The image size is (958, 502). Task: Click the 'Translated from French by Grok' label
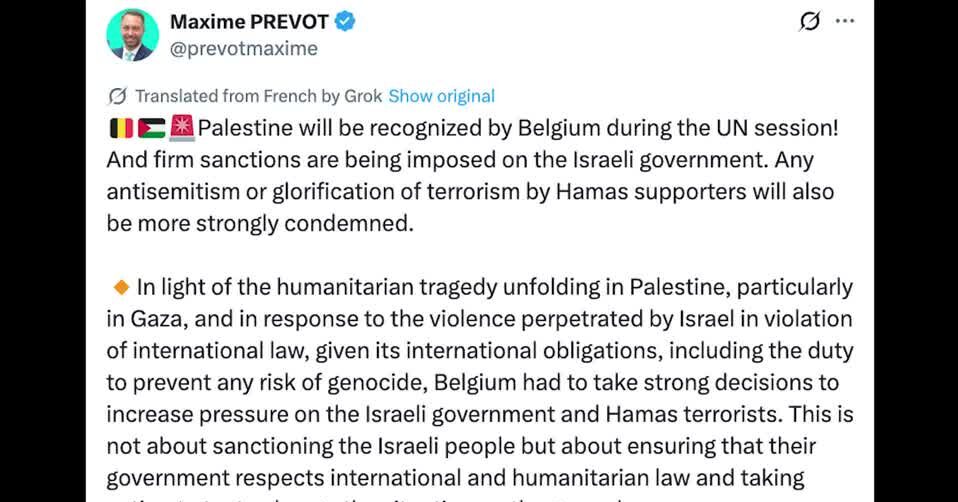(258, 96)
